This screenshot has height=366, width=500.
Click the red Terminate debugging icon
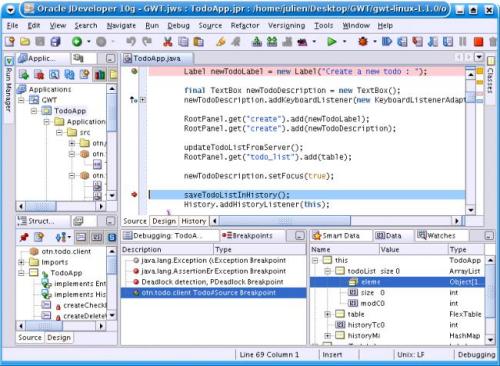point(479,42)
